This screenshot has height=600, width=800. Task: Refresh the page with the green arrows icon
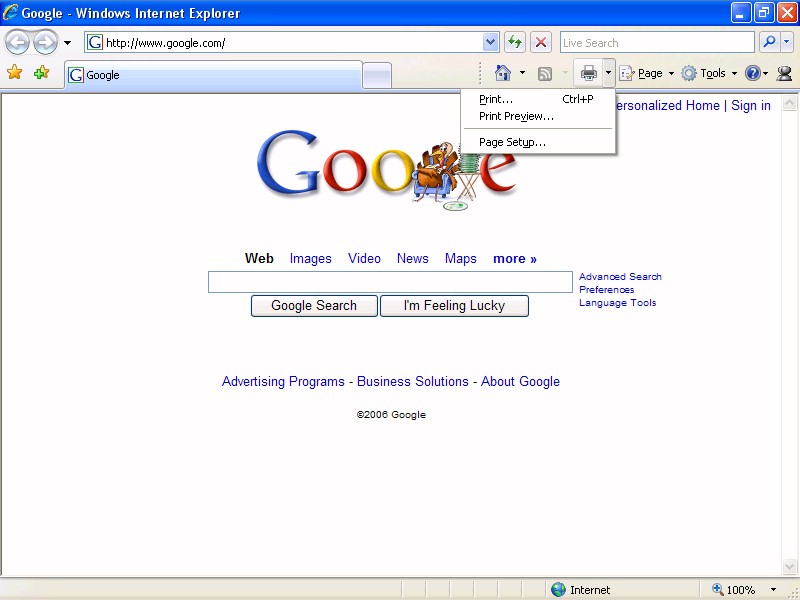[x=515, y=42]
